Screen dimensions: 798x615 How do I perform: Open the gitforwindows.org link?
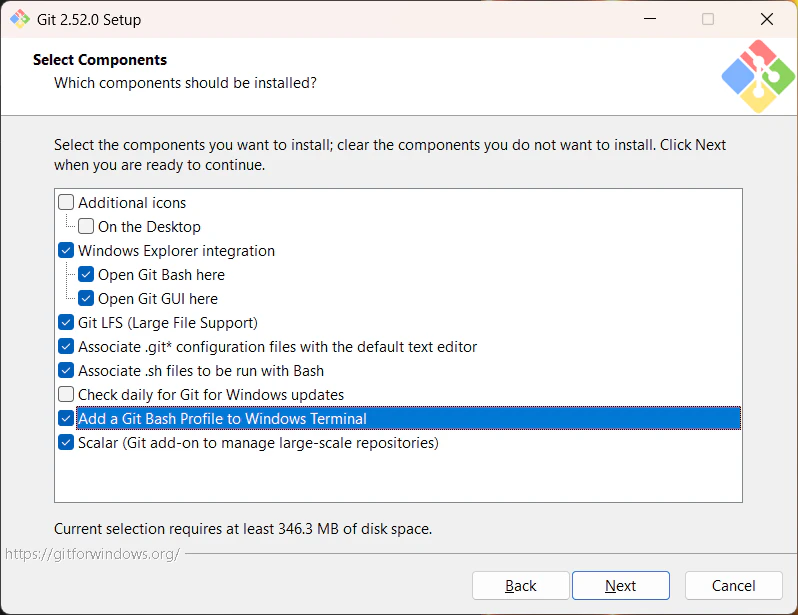click(x=92, y=553)
